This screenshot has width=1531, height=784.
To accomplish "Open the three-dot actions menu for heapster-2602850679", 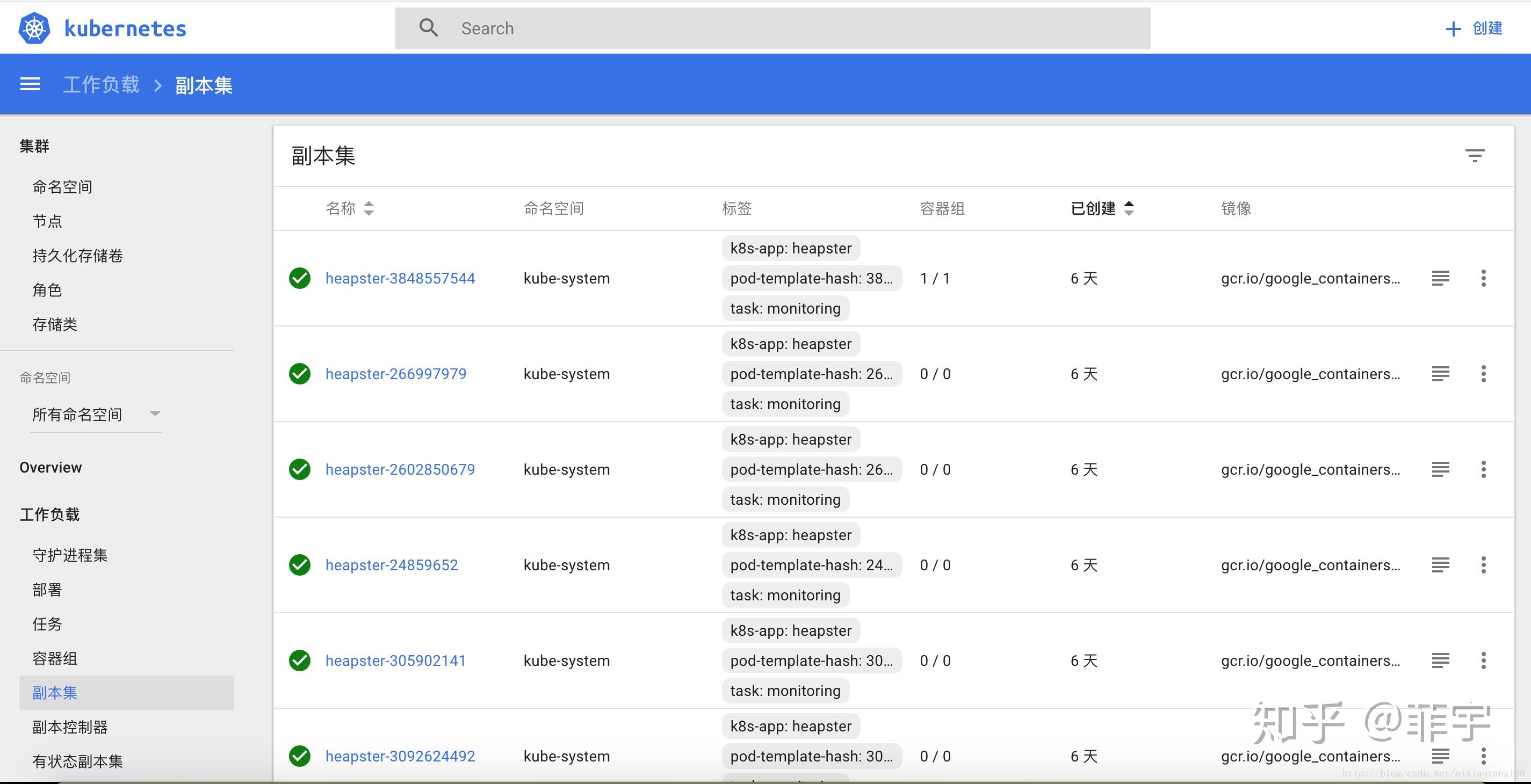I will pyautogui.click(x=1484, y=469).
